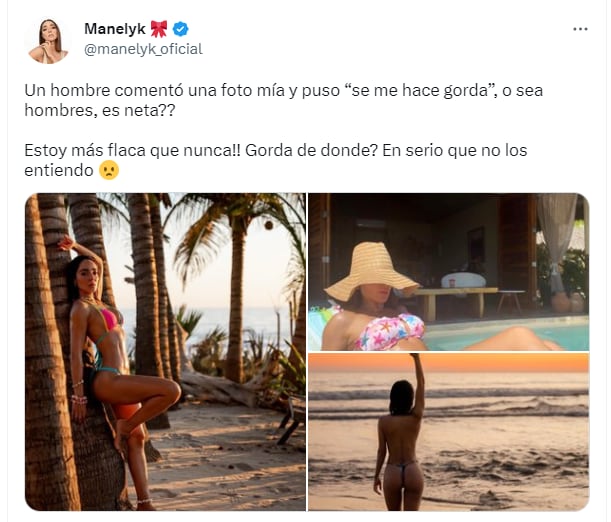Viewport: 611px width, 522px height.
Task: Click the wooden bench behind the pool
Action: 454,302
